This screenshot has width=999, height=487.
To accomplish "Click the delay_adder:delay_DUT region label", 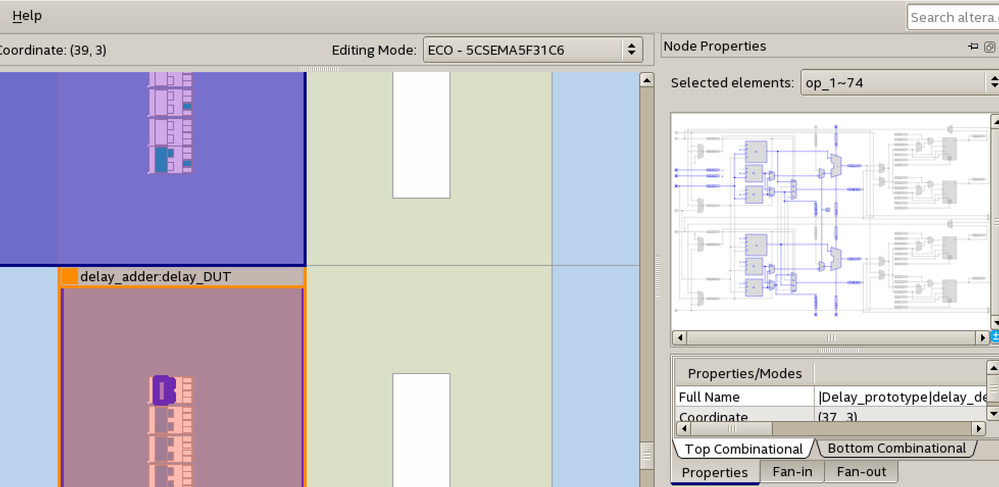I will pyautogui.click(x=155, y=277).
